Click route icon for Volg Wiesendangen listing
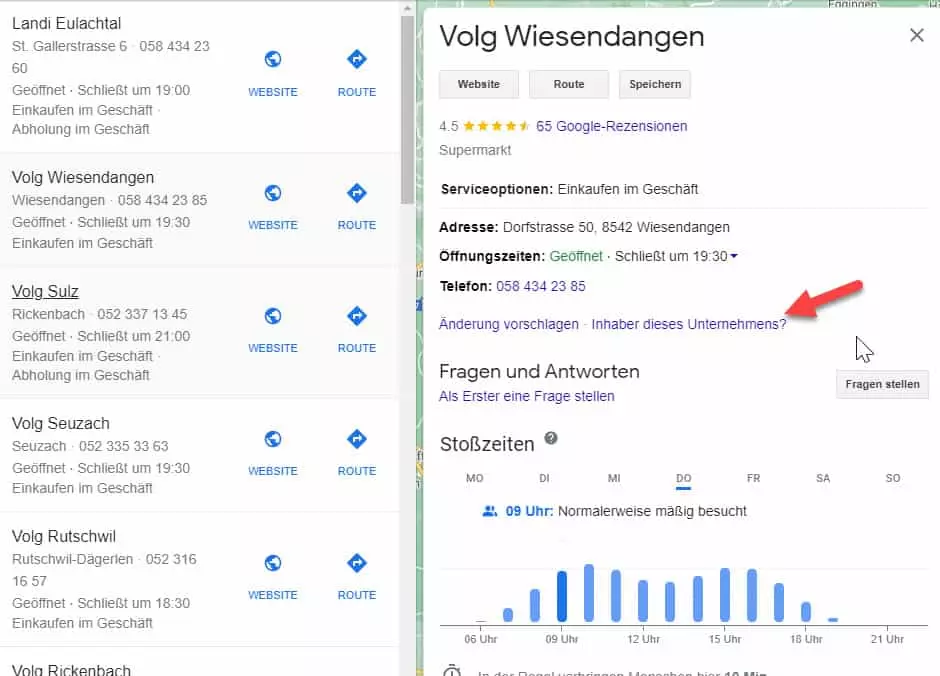Screen dimensions: 940x676 point(357,193)
